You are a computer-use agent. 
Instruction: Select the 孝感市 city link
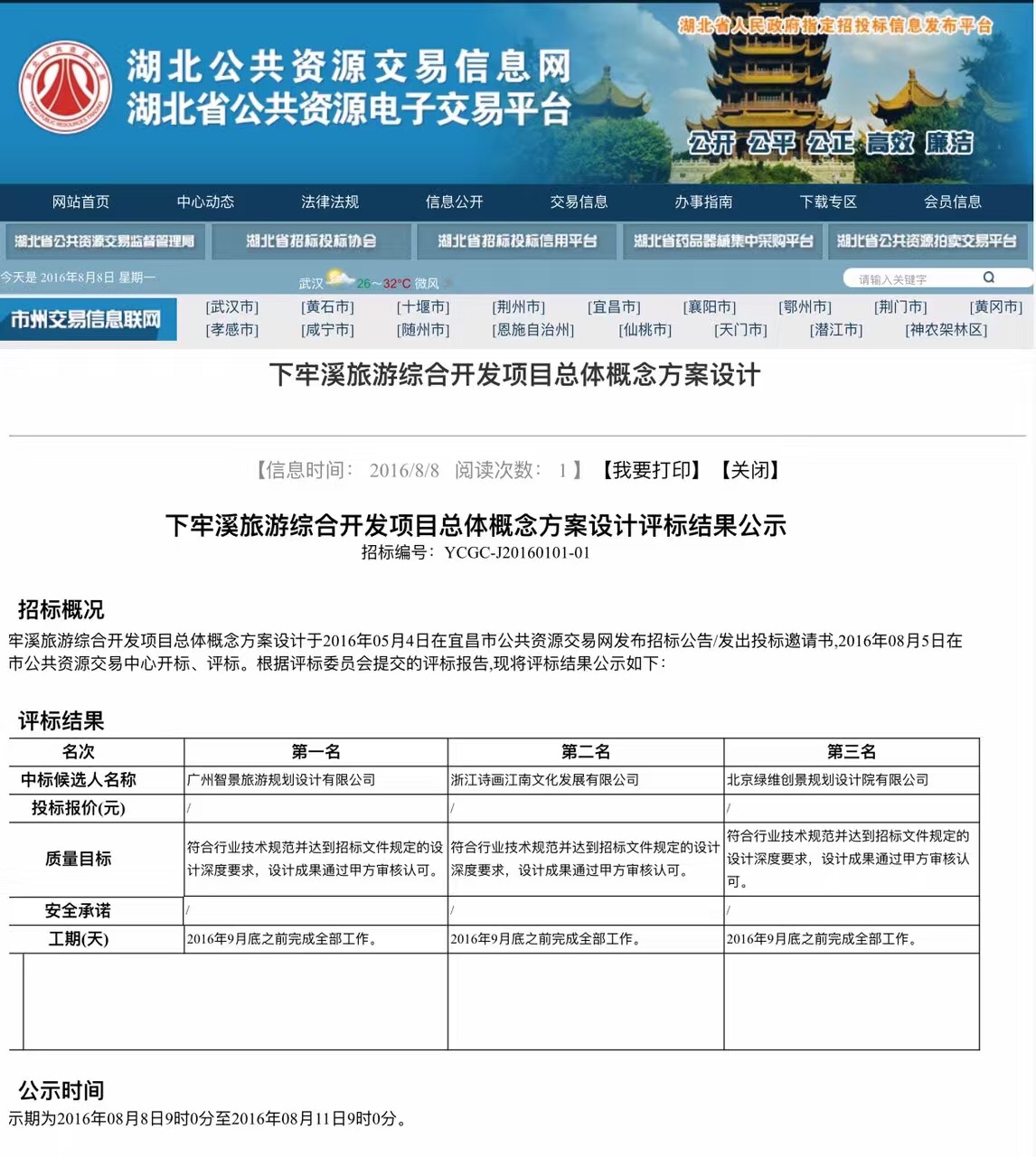(x=232, y=330)
